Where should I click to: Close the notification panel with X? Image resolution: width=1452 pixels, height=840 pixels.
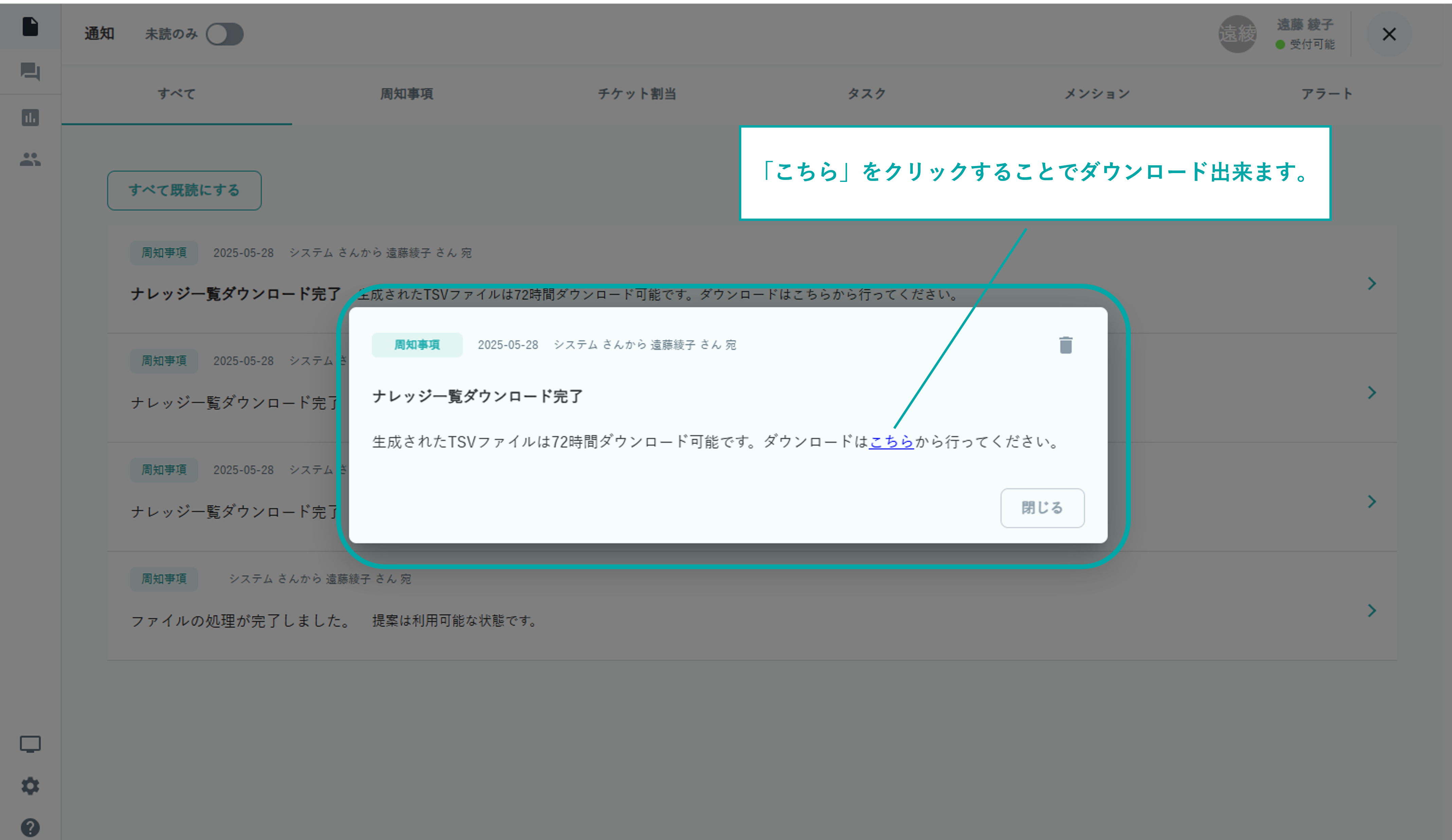[x=1389, y=34]
